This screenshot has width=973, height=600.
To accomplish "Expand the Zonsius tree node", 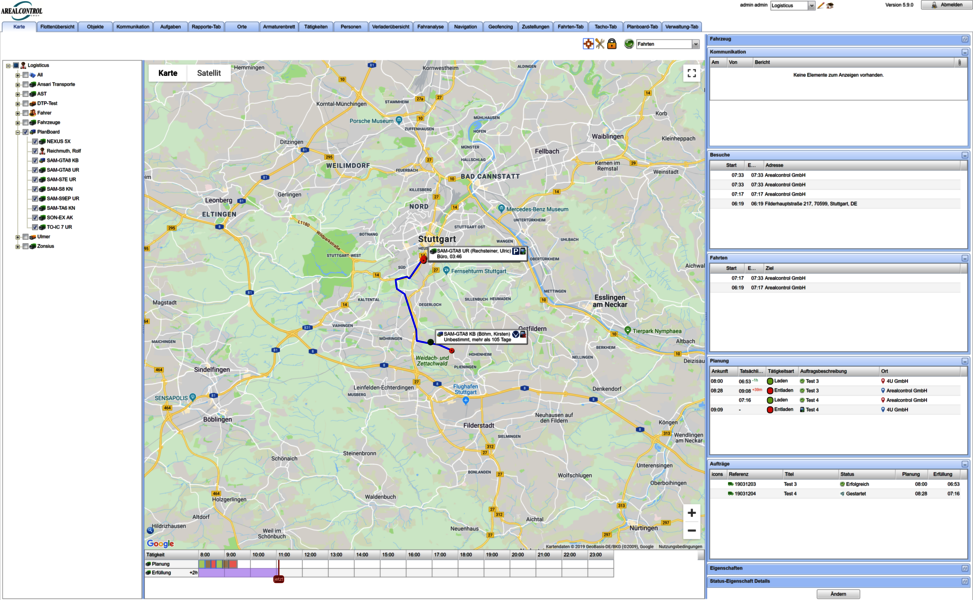I will click(x=18, y=246).
